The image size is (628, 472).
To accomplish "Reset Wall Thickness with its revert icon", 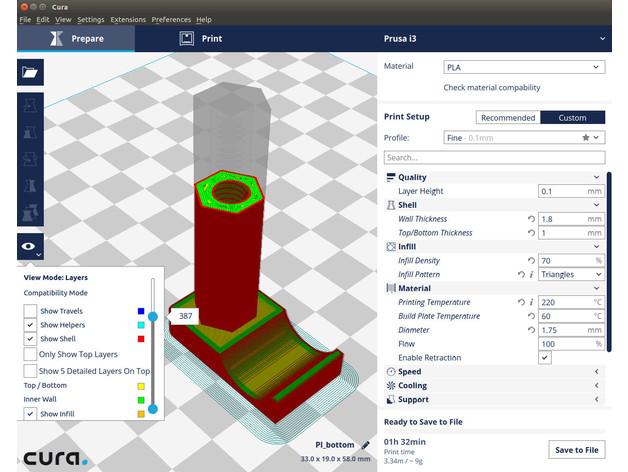I will point(531,219).
